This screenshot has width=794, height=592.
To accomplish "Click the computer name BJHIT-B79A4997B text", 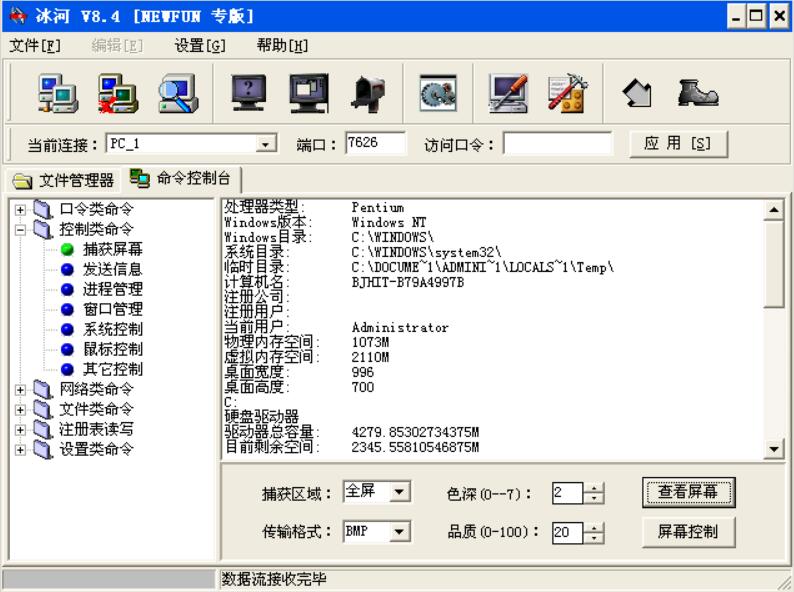I will pyautogui.click(x=408, y=283).
